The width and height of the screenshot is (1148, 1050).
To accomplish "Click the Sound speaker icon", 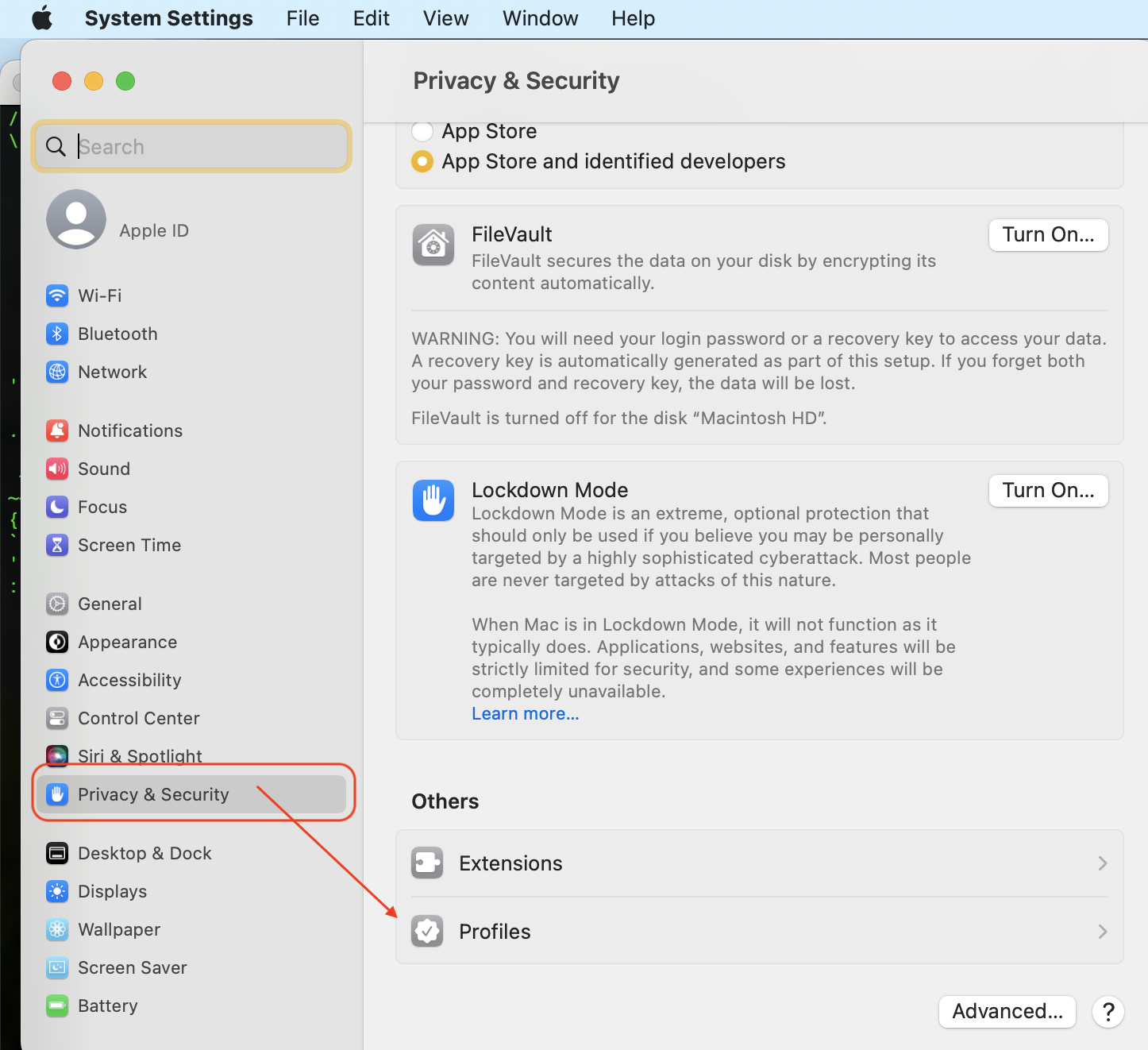I will coord(57,469).
